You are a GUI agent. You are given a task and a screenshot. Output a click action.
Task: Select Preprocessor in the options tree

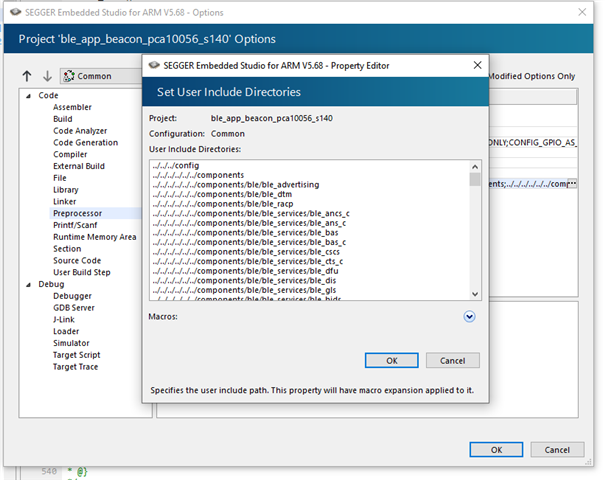pos(76,213)
